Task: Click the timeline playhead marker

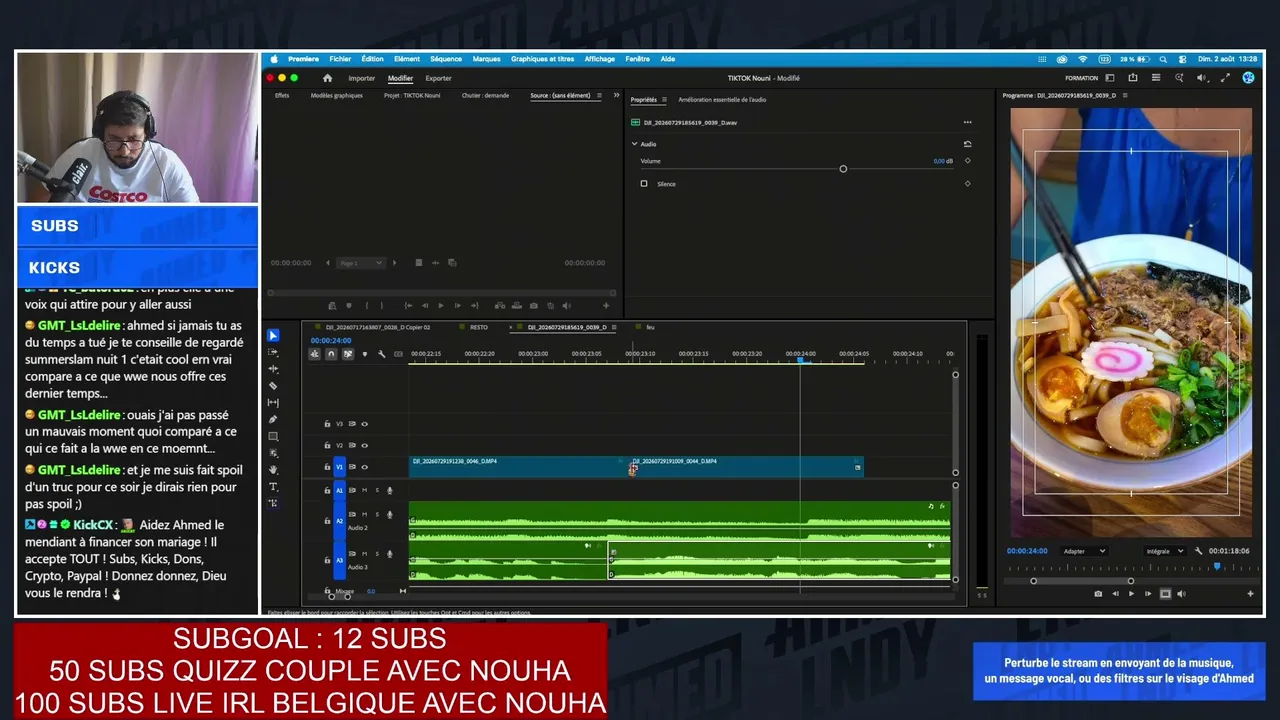Action: [x=800, y=360]
